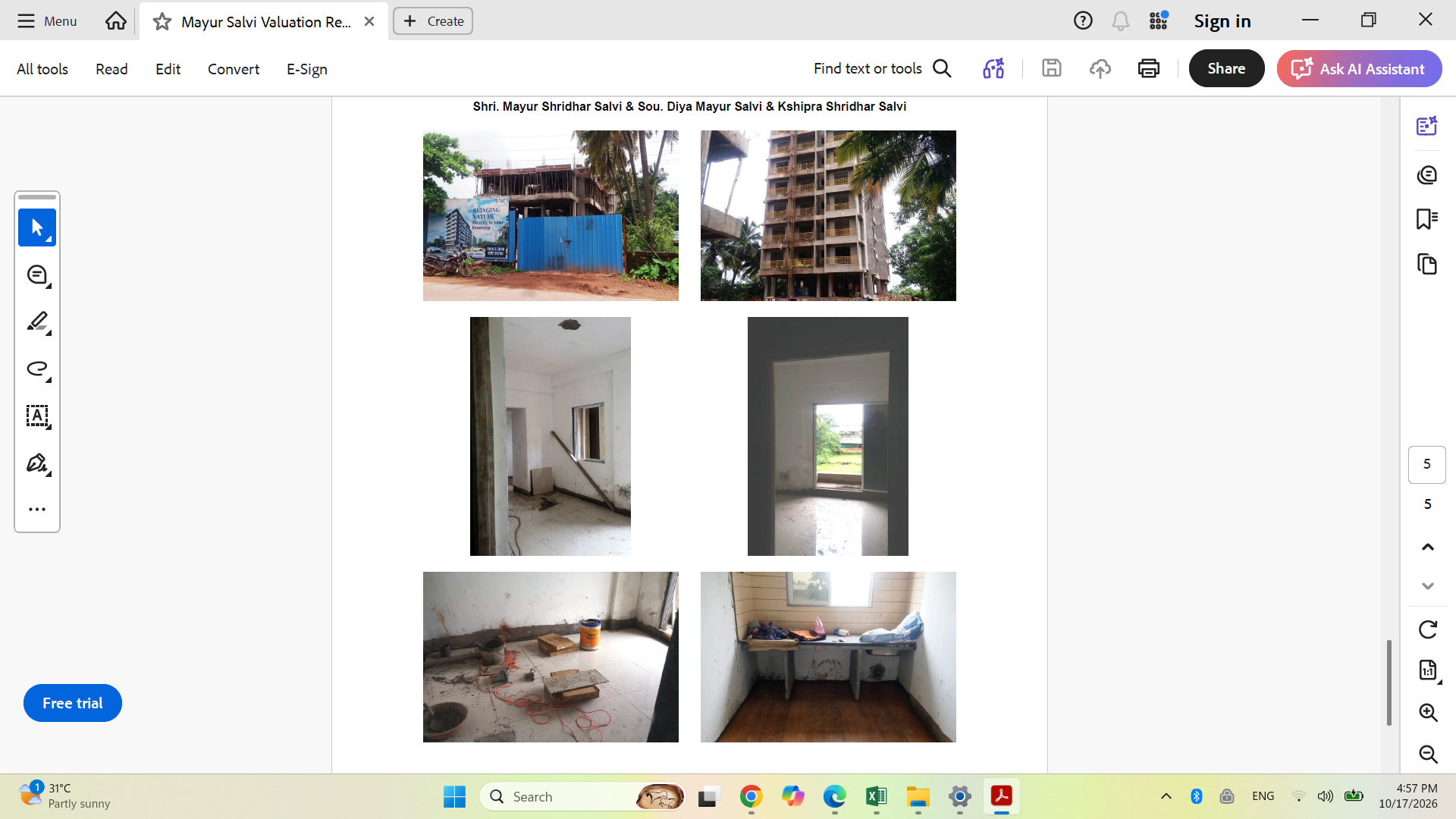
Task: Print the document
Action: [x=1149, y=69]
